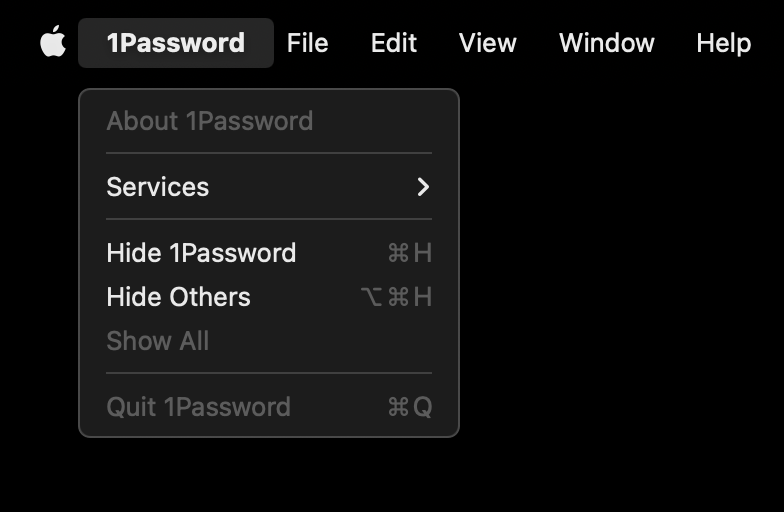Open the Edit menu

tap(394, 43)
